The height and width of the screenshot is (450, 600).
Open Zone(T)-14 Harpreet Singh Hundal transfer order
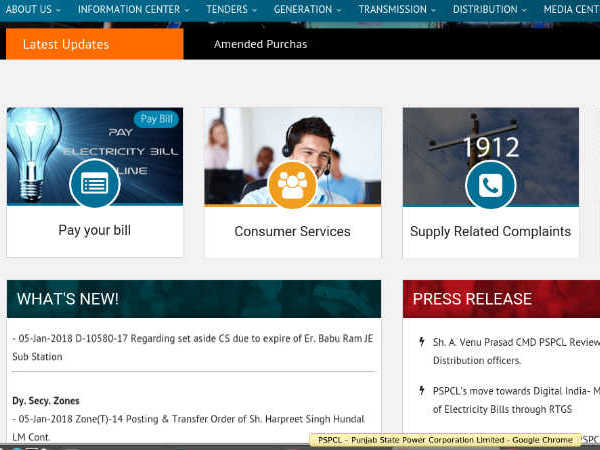click(188, 428)
